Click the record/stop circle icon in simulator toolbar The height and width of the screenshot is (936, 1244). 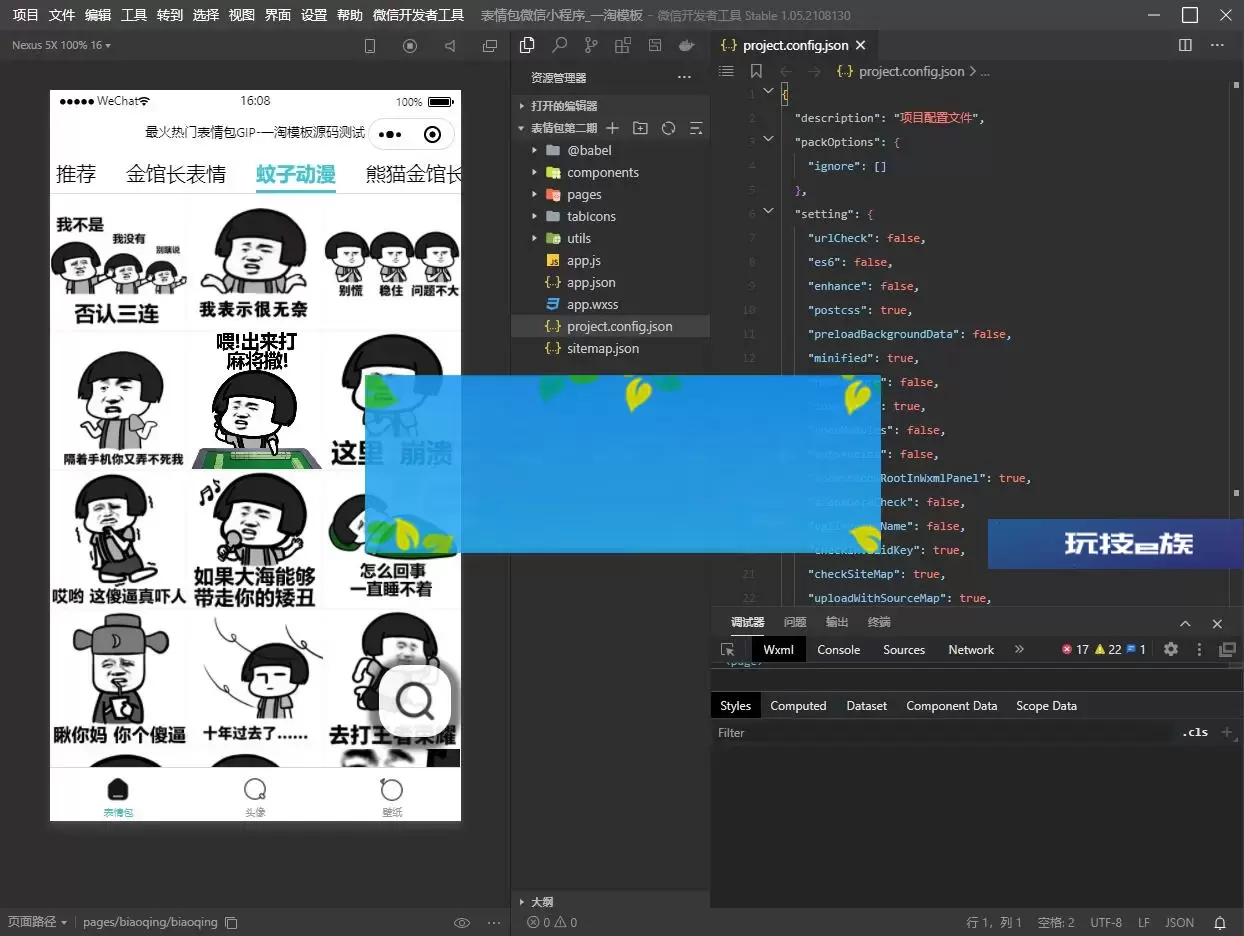(410, 46)
